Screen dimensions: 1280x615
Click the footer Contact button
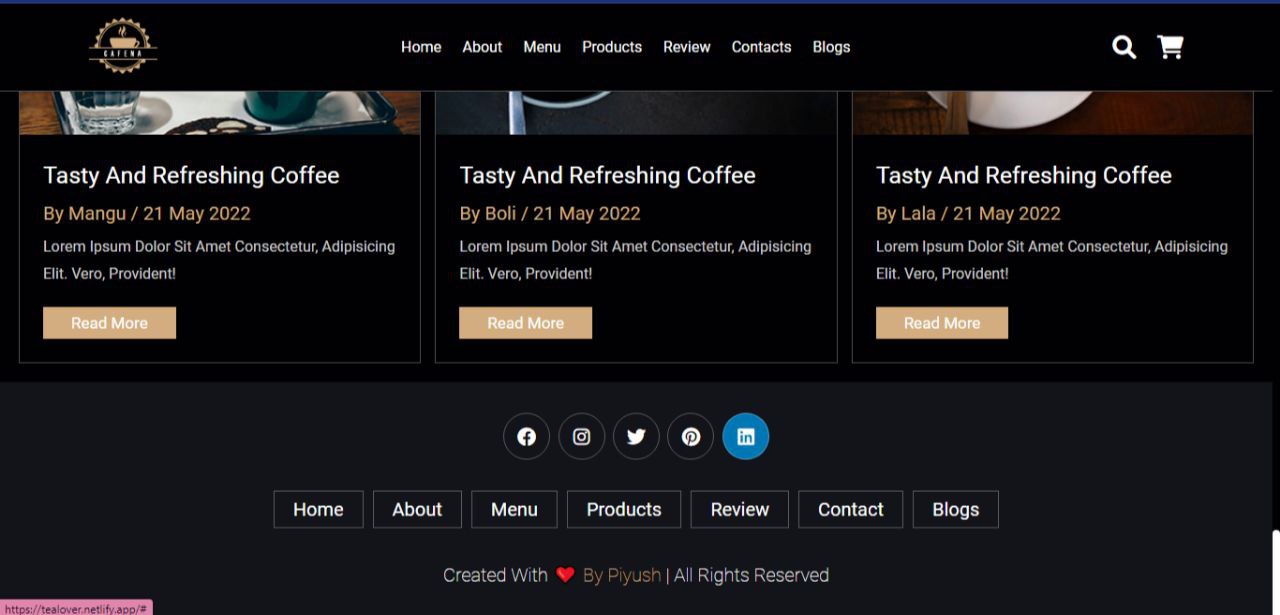pos(851,509)
